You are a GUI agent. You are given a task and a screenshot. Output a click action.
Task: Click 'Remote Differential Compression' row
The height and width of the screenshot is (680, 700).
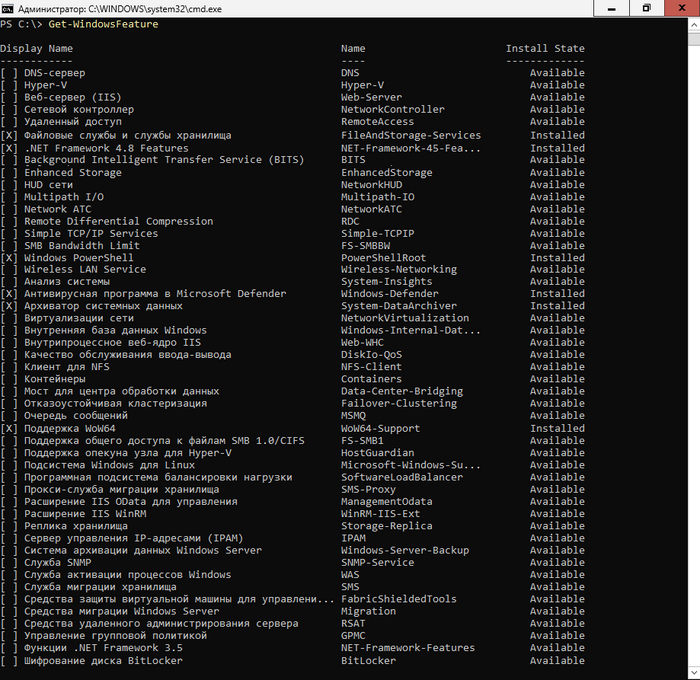point(119,221)
